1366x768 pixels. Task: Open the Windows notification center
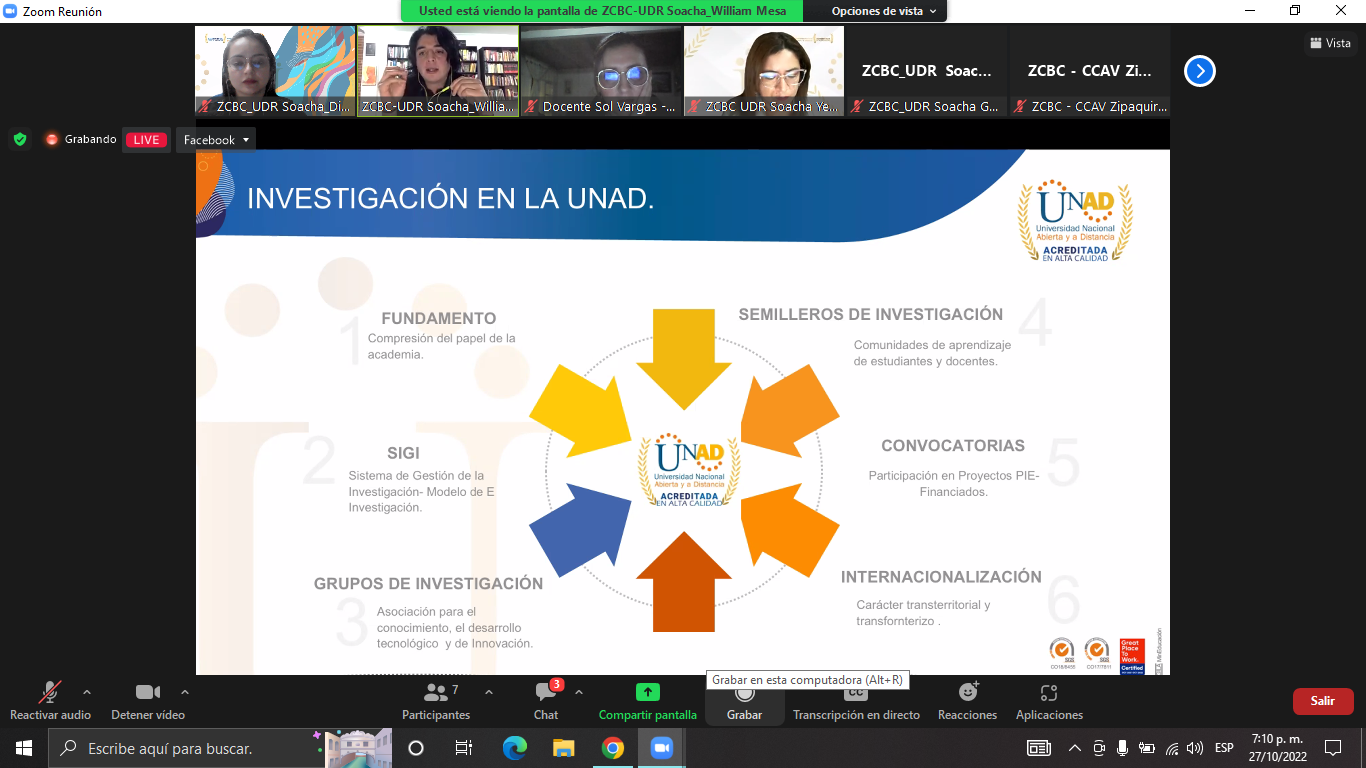coord(1332,748)
